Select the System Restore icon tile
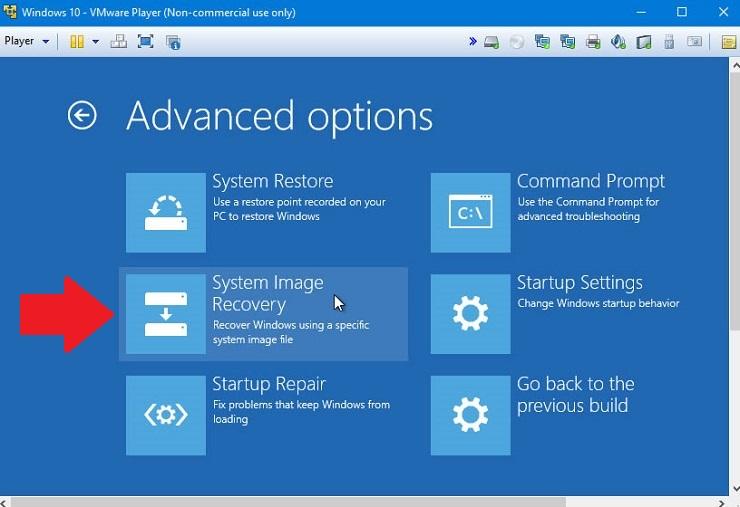This screenshot has width=740, height=507. click(165, 212)
